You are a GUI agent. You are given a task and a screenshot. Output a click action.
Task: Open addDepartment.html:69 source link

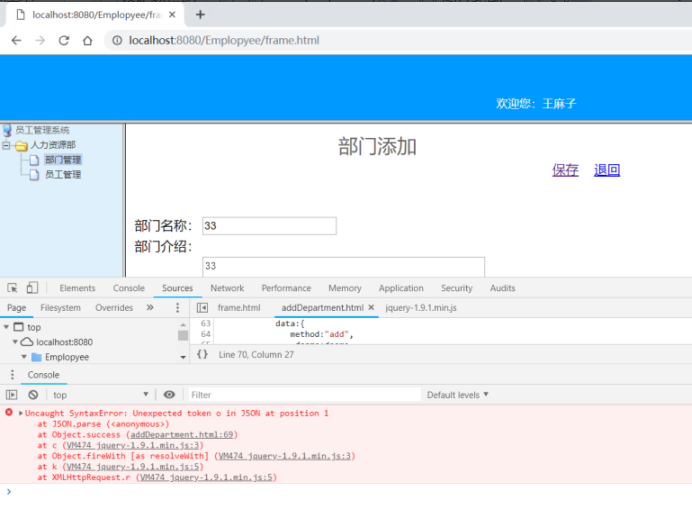tap(182, 435)
